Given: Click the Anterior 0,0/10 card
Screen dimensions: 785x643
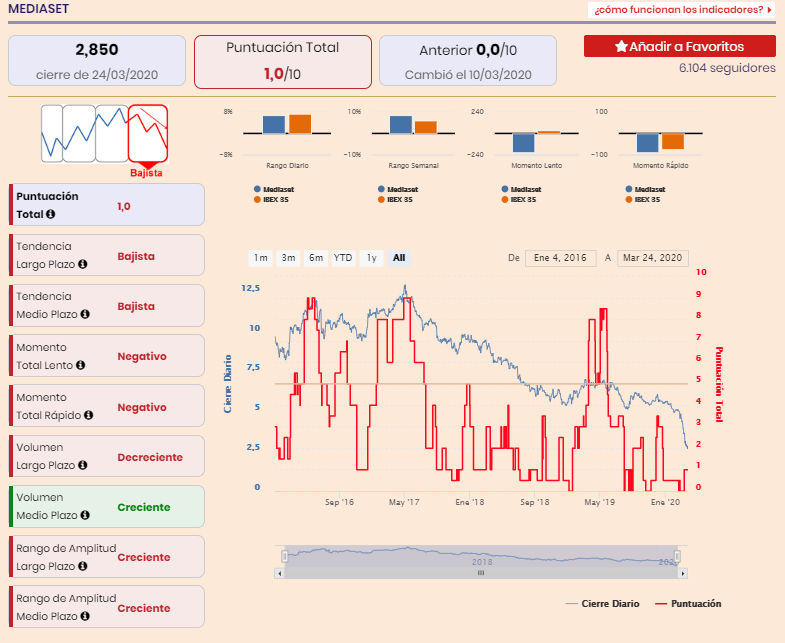Looking at the screenshot, I should tap(468, 61).
